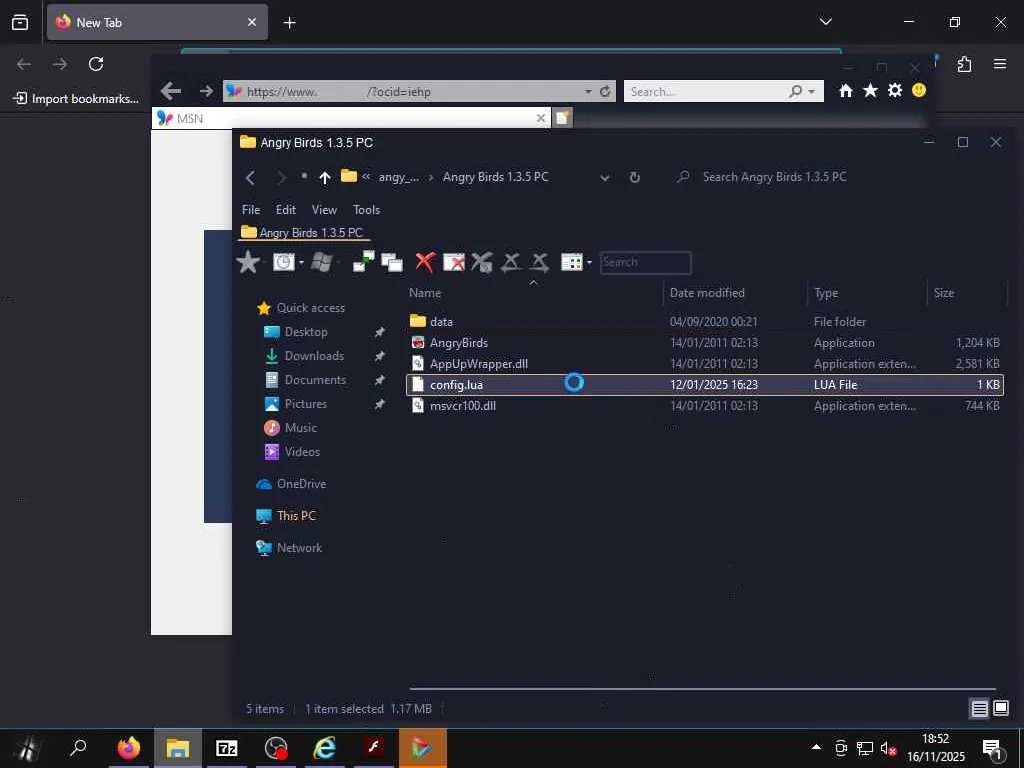Open the Edit menu in Explorer

[285, 210]
